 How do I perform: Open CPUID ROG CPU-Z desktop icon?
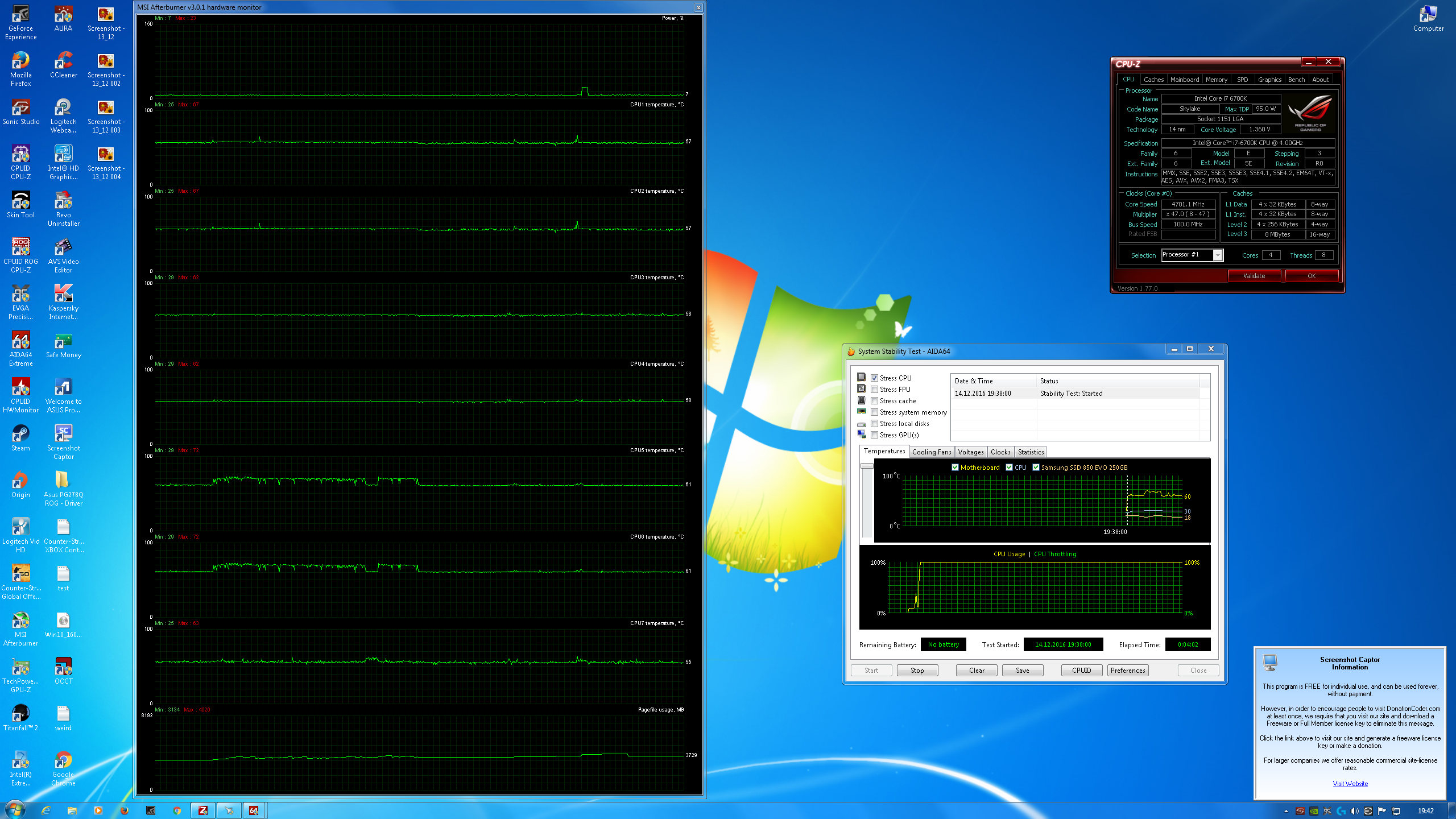pos(20,255)
